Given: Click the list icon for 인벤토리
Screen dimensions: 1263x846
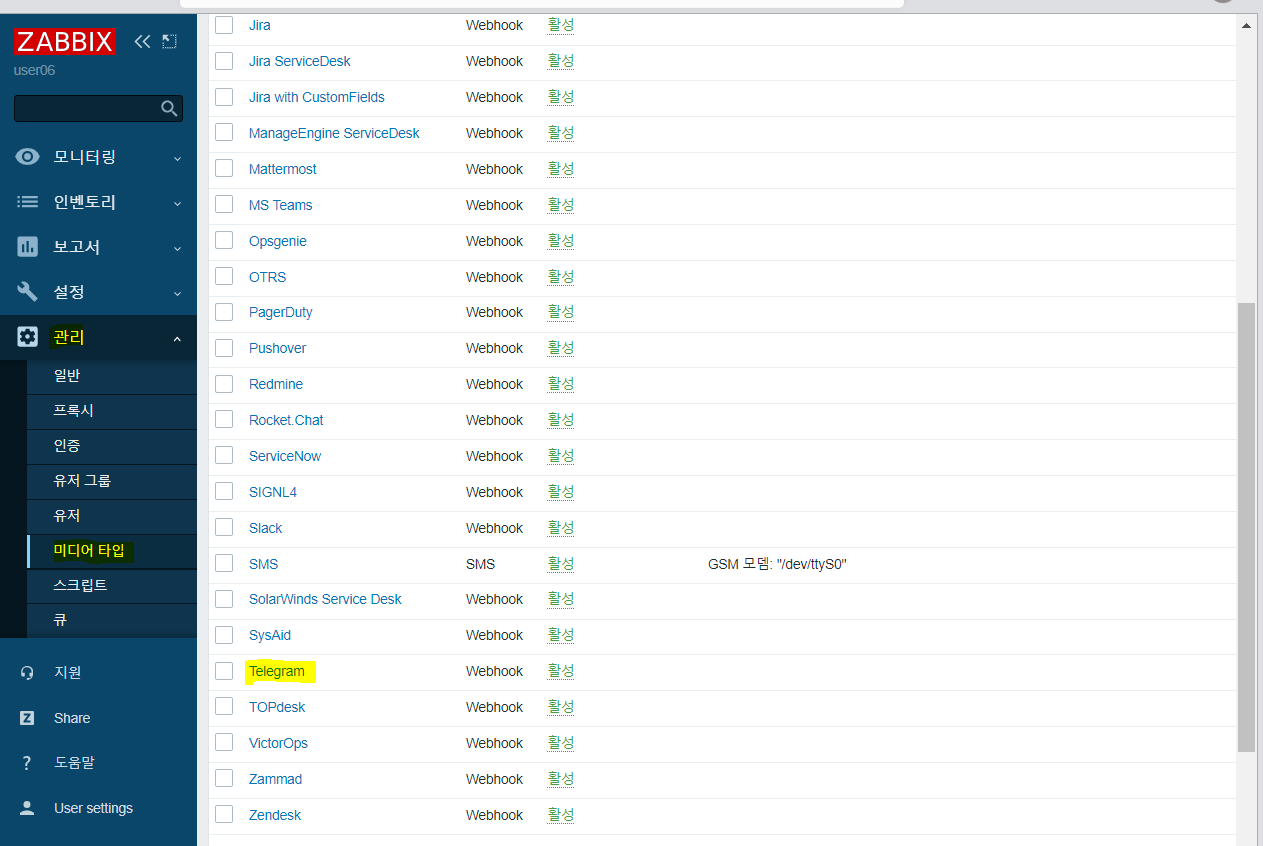Looking at the screenshot, I should (x=28, y=202).
